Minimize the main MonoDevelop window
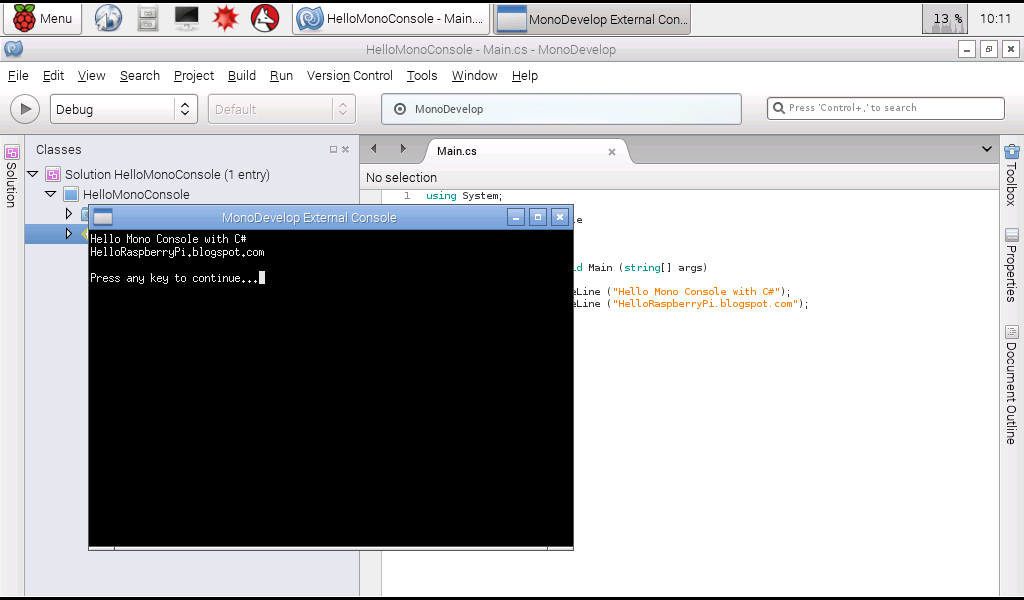The height and width of the screenshot is (600, 1024). click(x=967, y=49)
